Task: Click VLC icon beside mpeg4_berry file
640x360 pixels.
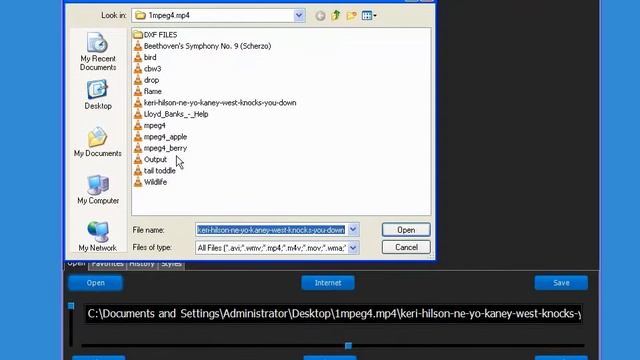Action: (x=138, y=148)
